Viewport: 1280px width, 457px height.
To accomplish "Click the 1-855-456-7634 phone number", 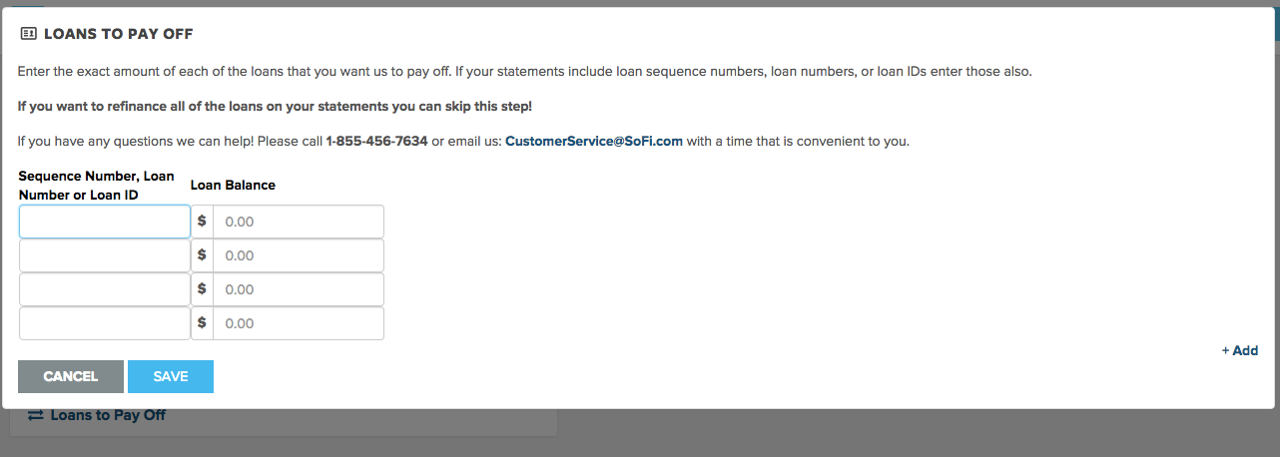I will 377,141.
